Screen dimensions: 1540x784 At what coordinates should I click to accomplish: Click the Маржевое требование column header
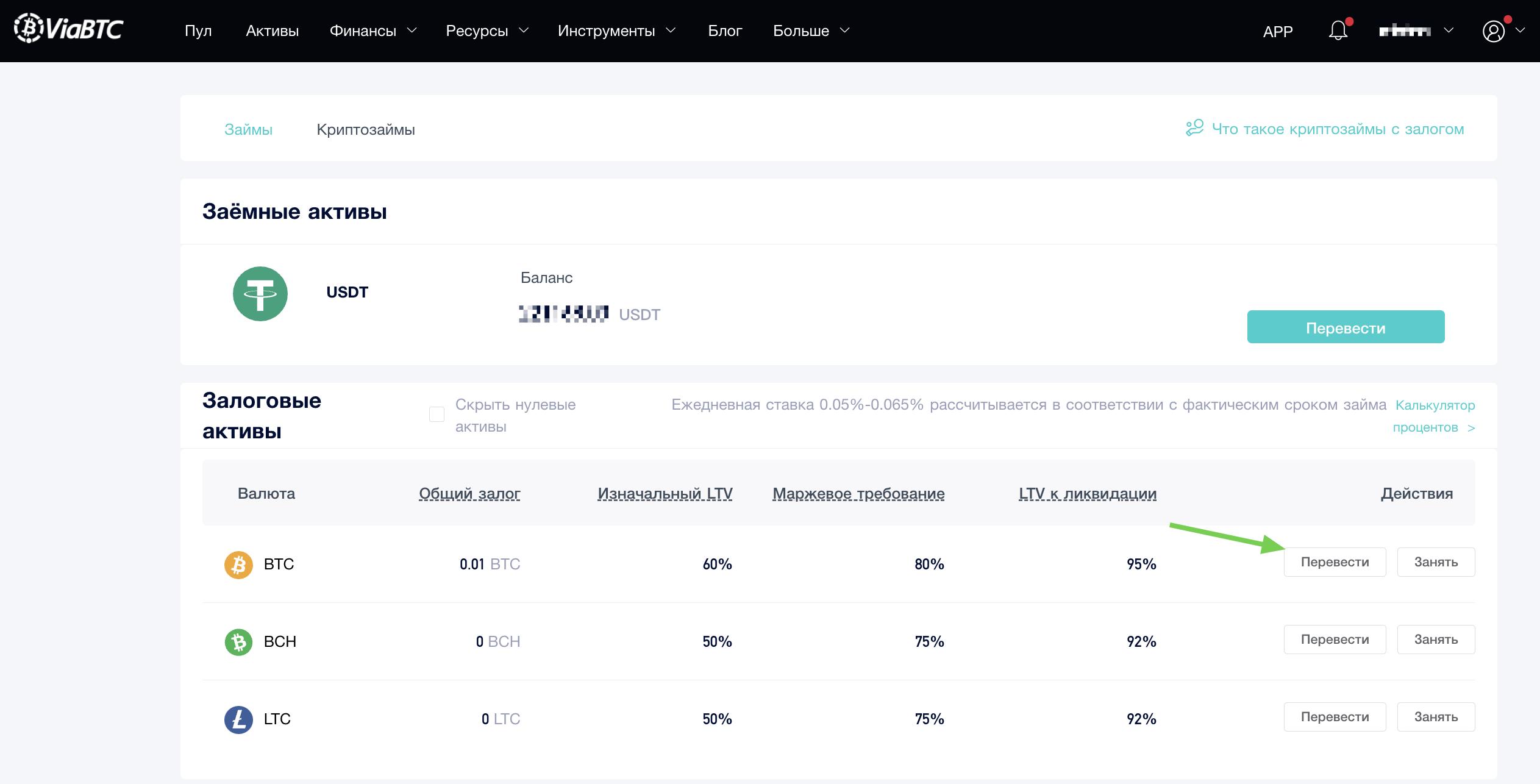[x=858, y=493]
